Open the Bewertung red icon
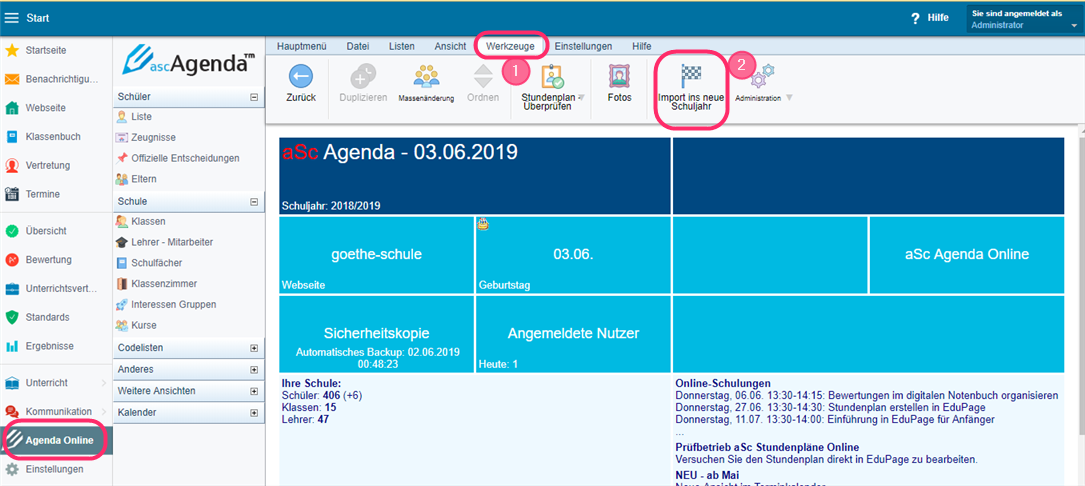The width and height of the screenshot is (1085, 486). [12, 260]
